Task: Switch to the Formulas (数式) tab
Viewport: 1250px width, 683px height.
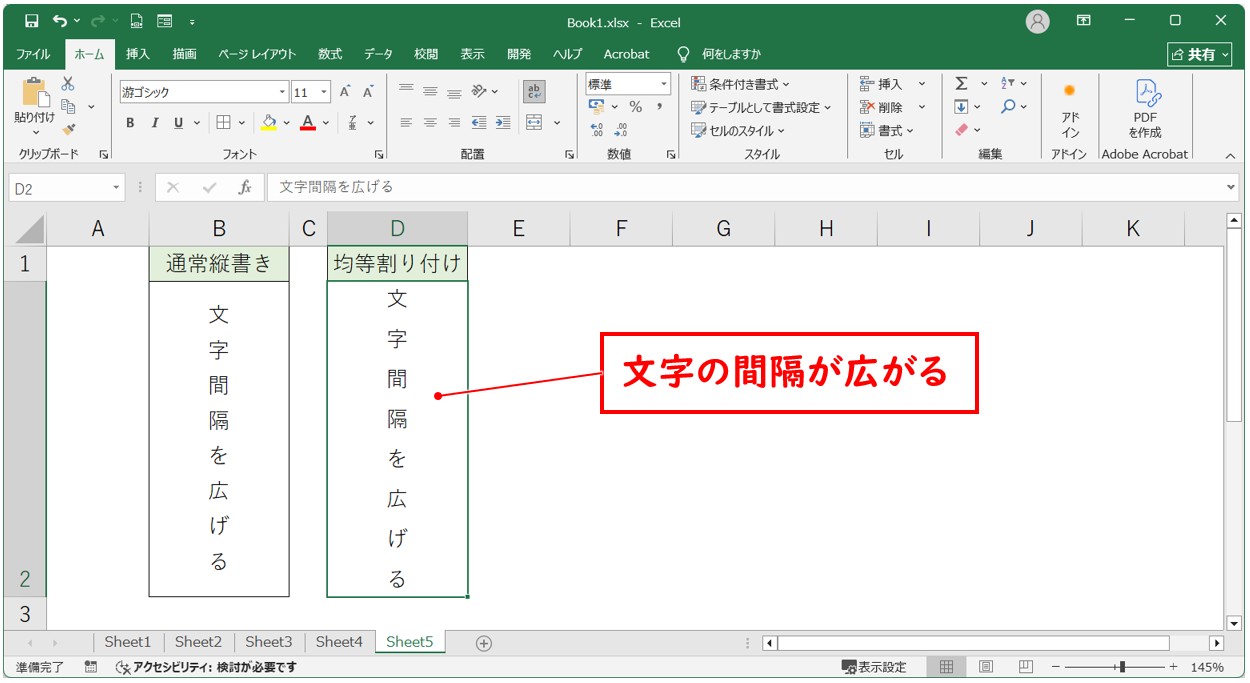Action: (330, 54)
